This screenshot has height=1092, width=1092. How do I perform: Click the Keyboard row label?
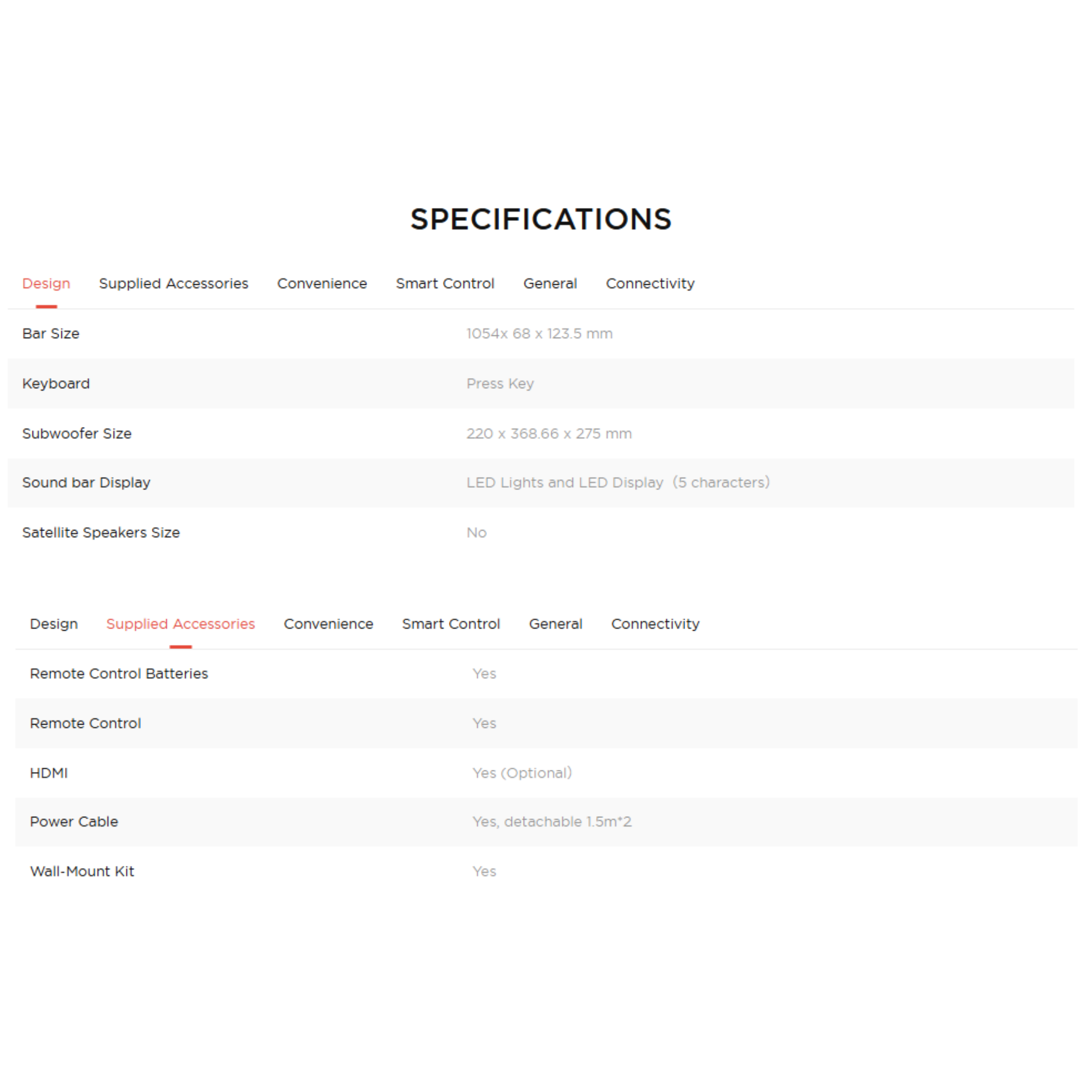pos(56,384)
